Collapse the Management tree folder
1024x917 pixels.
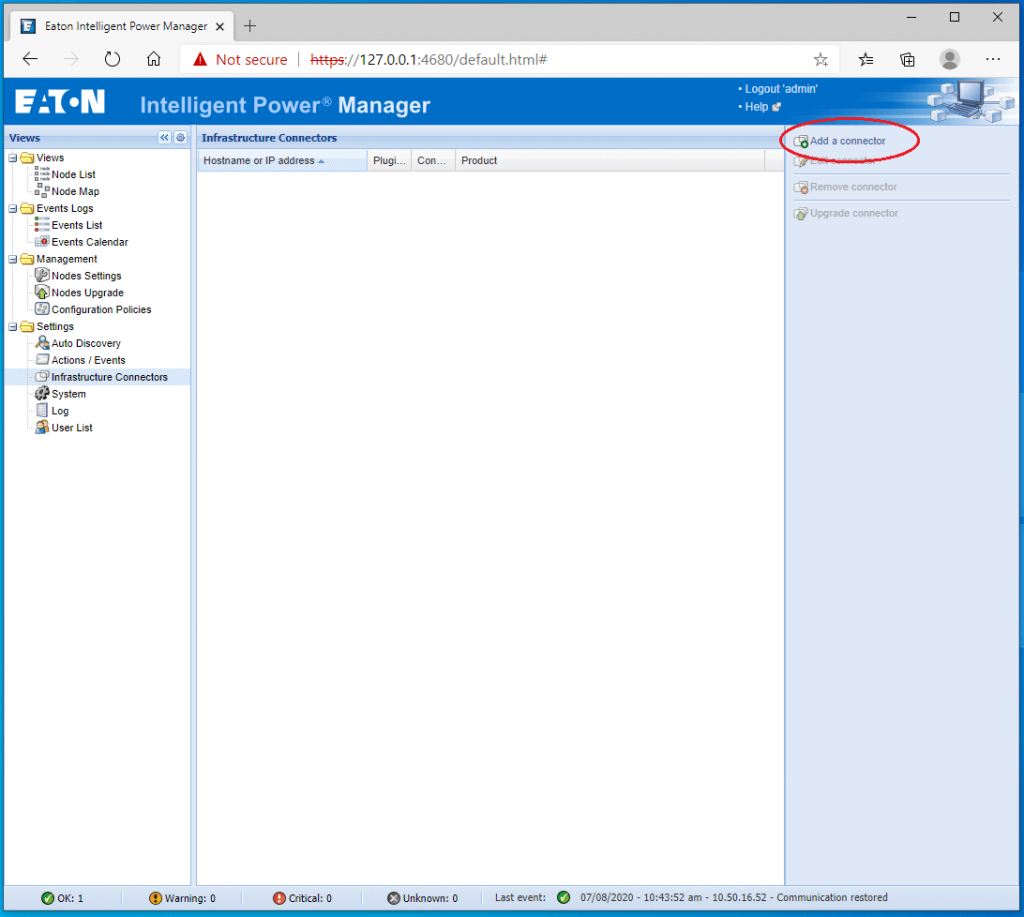tap(12, 259)
